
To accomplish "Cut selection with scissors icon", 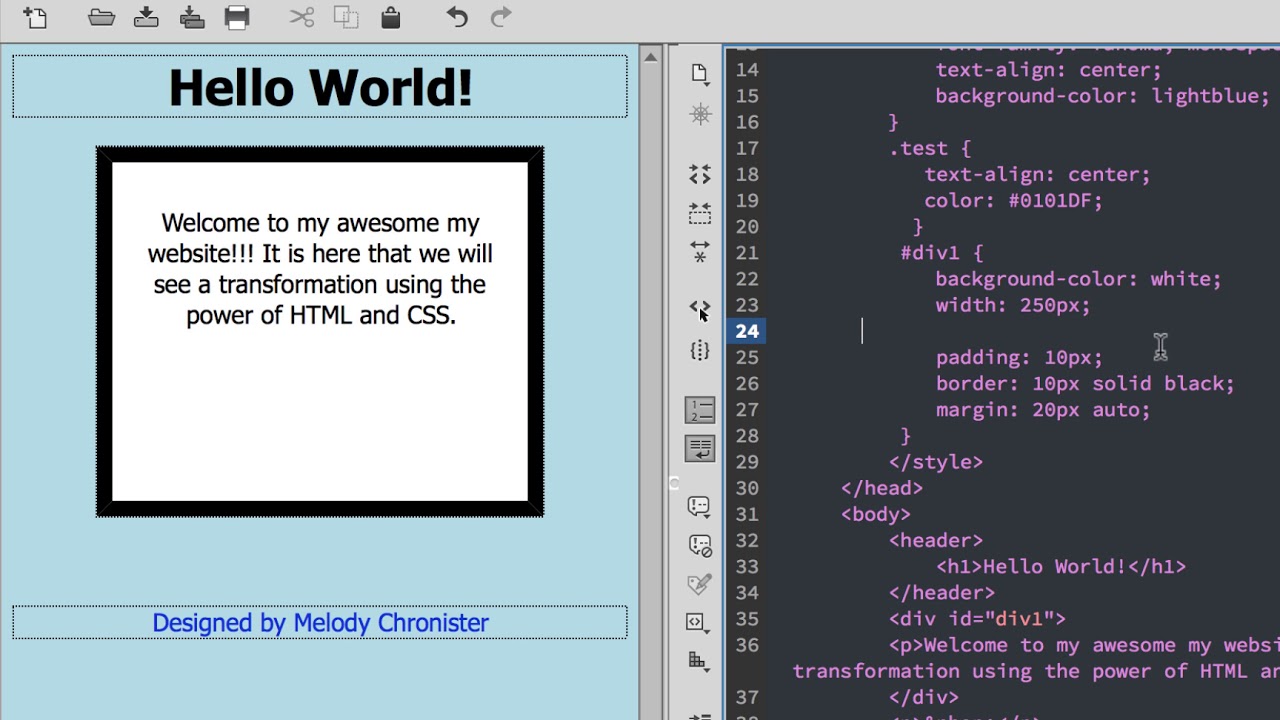I will tap(302, 17).
